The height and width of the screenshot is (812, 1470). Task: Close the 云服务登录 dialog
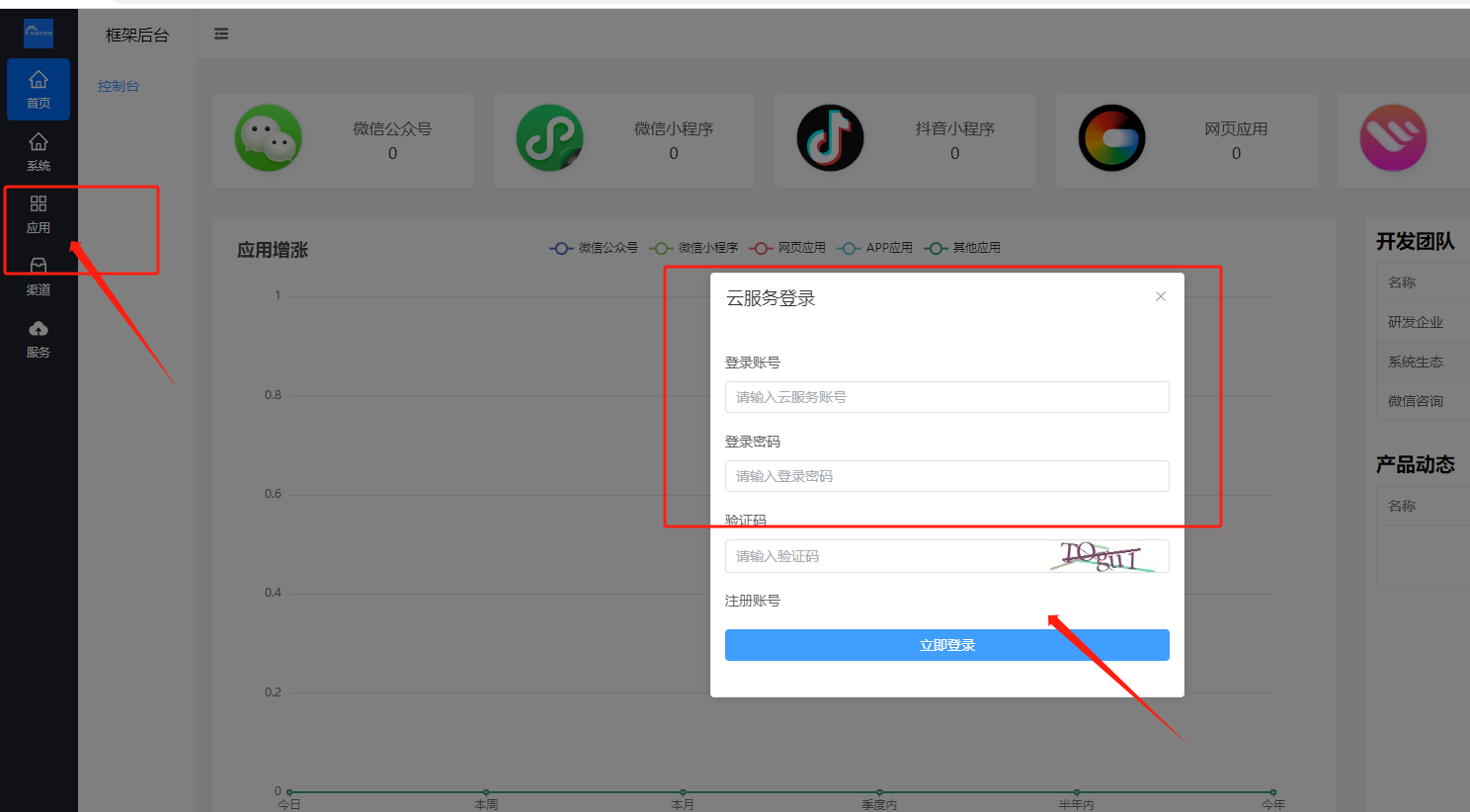(1161, 296)
